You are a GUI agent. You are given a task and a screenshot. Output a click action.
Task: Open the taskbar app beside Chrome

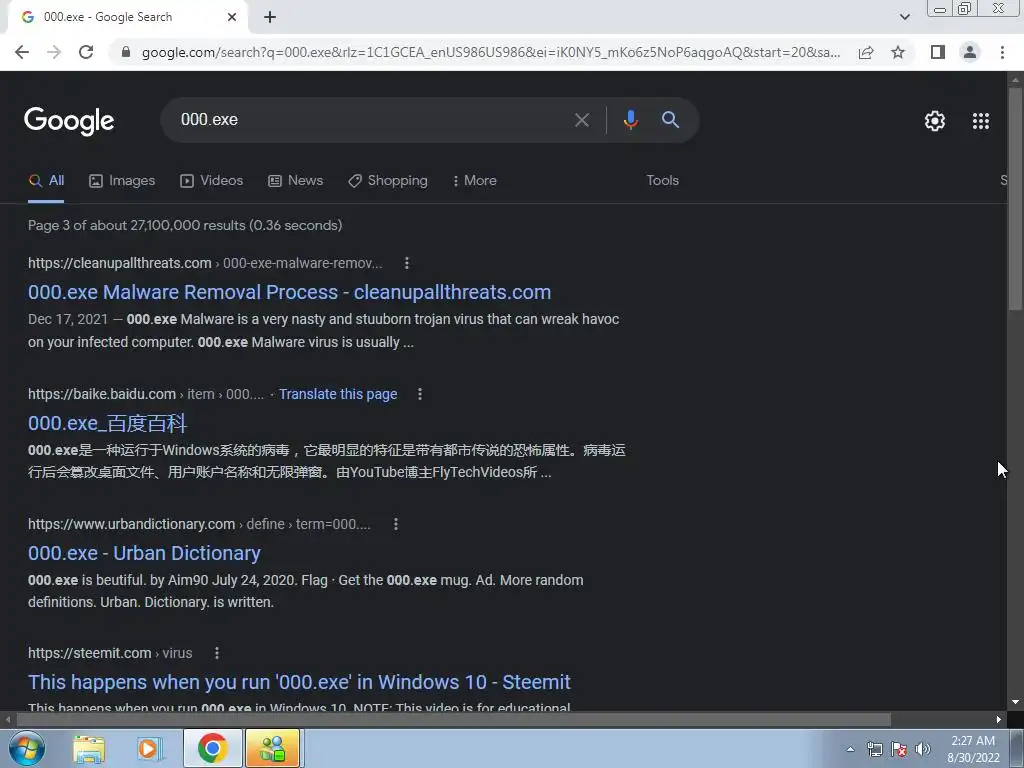pos(272,749)
